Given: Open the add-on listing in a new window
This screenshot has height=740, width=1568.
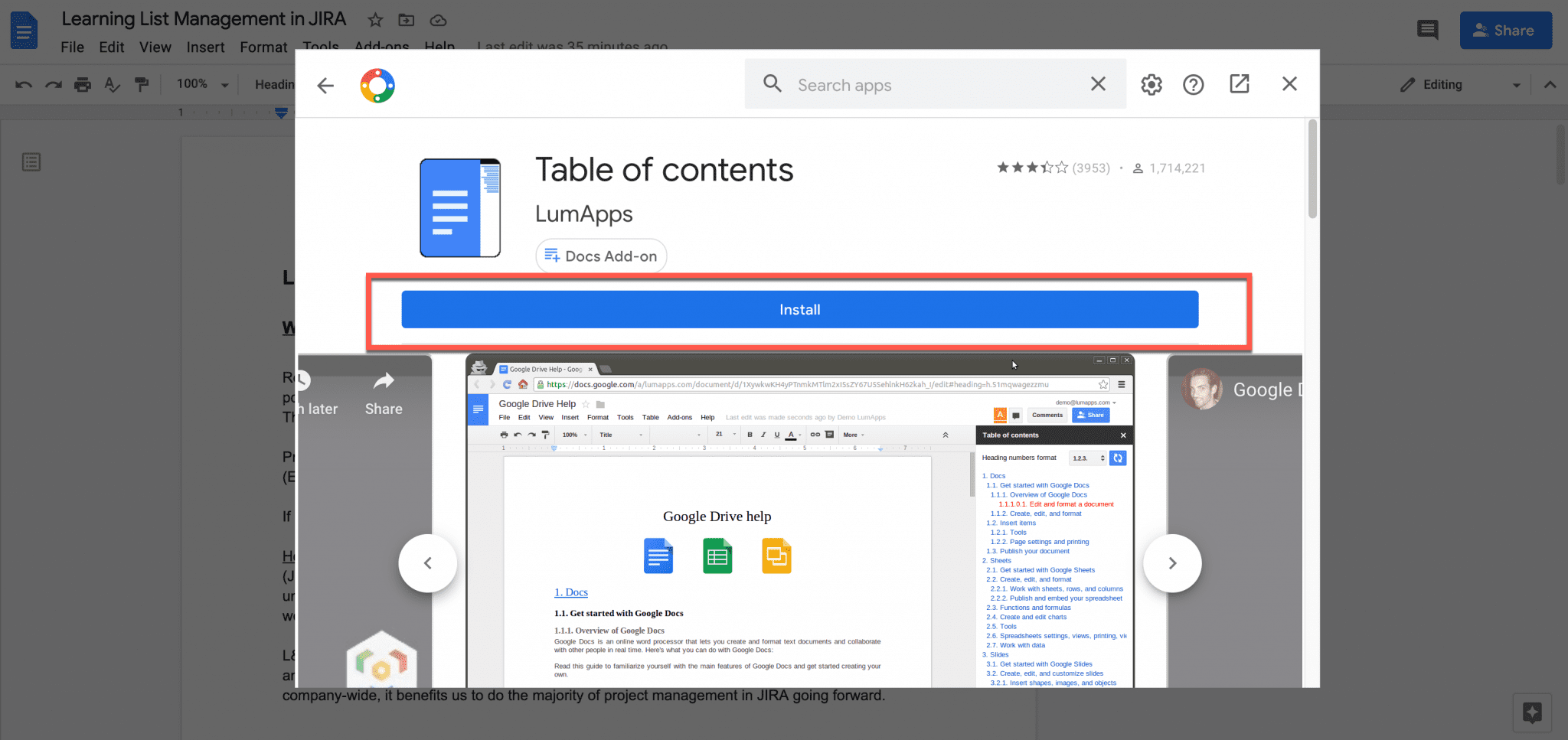Looking at the screenshot, I should 1240,84.
